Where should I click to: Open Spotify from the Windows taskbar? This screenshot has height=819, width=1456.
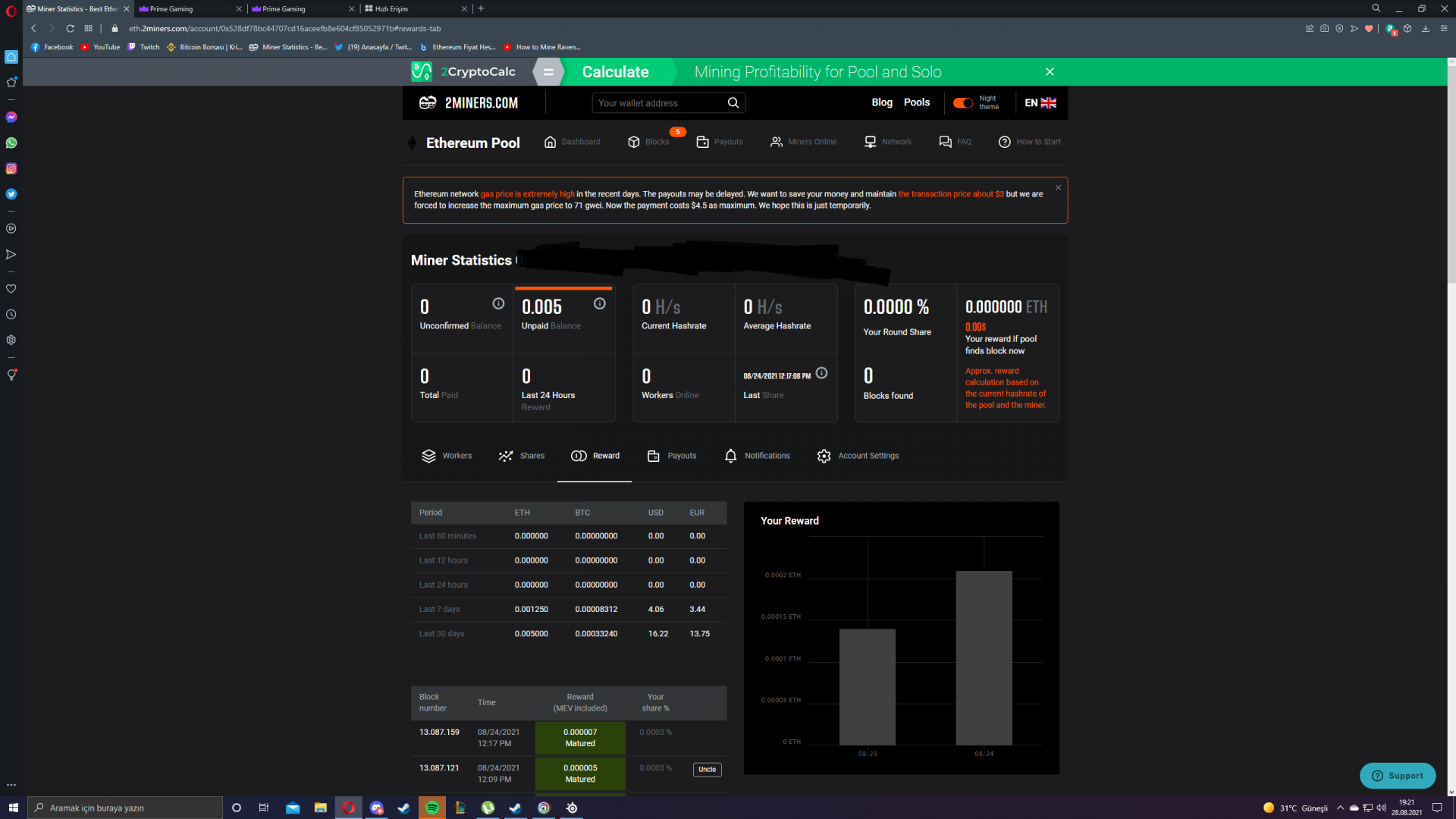click(432, 808)
